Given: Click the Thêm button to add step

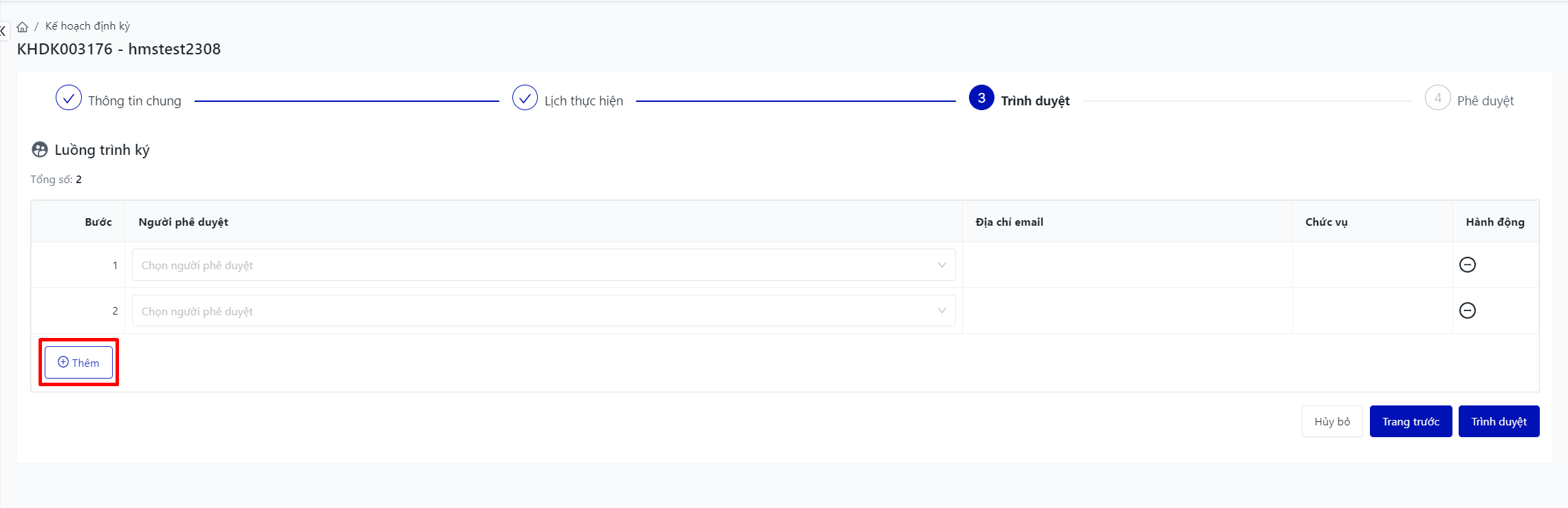Looking at the screenshot, I should point(78,363).
